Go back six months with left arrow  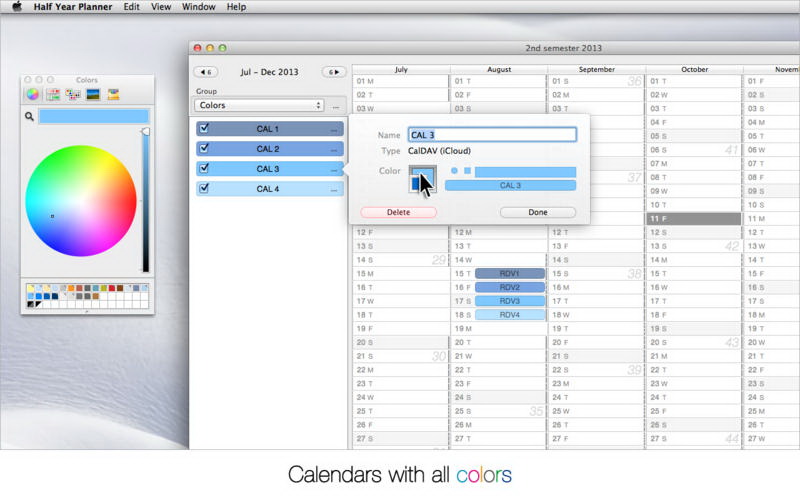pos(206,72)
